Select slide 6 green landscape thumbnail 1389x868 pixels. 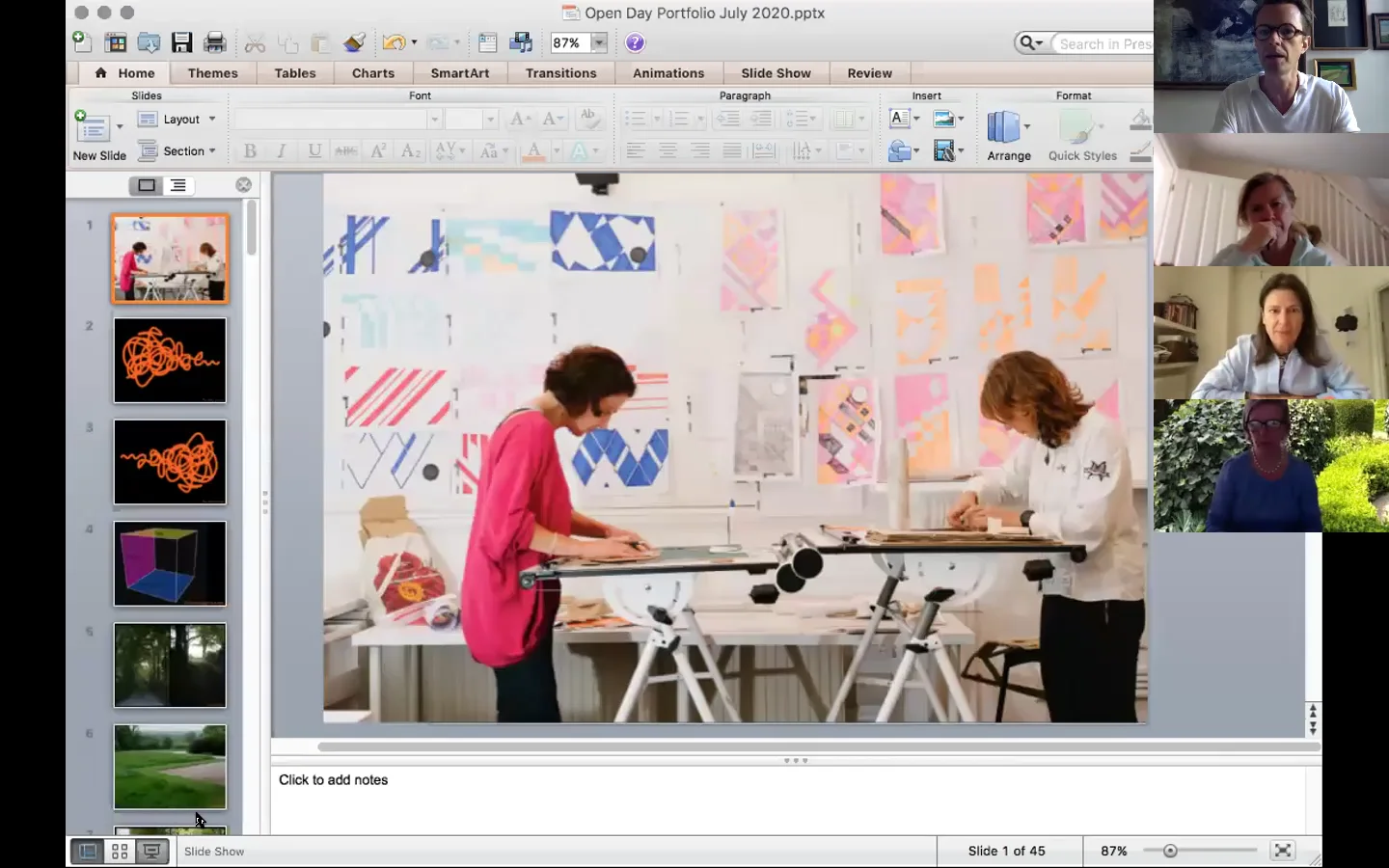coord(170,768)
